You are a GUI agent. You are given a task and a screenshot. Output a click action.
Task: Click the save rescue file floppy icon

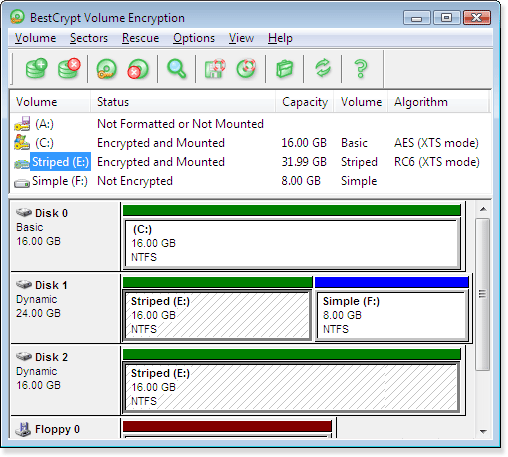pyautogui.click(x=215, y=69)
